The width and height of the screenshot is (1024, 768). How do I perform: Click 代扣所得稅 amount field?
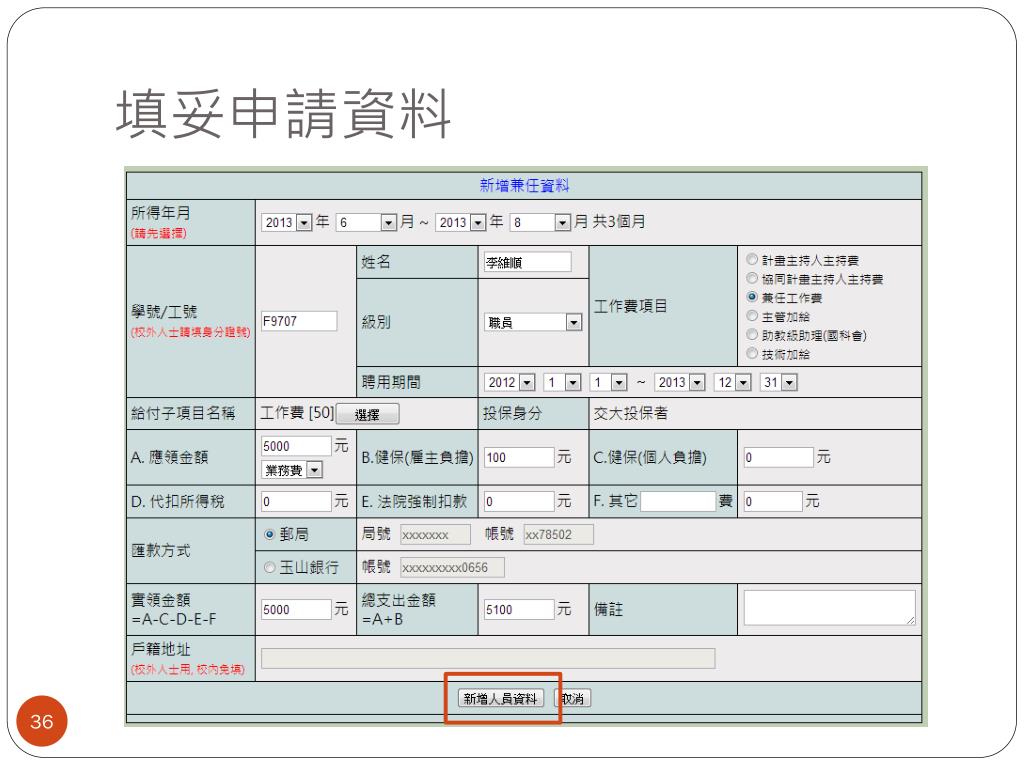(x=295, y=502)
